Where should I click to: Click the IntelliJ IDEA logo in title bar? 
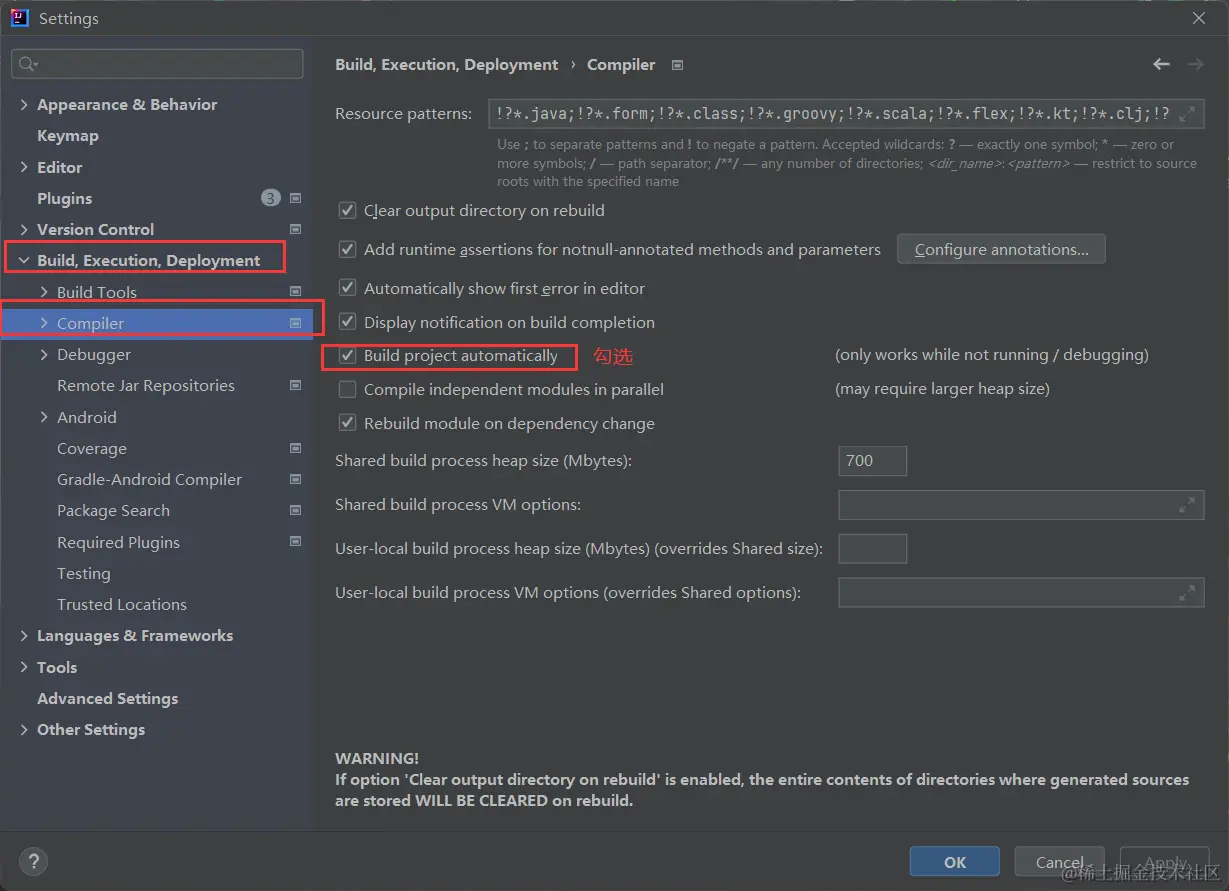pos(20,18)
